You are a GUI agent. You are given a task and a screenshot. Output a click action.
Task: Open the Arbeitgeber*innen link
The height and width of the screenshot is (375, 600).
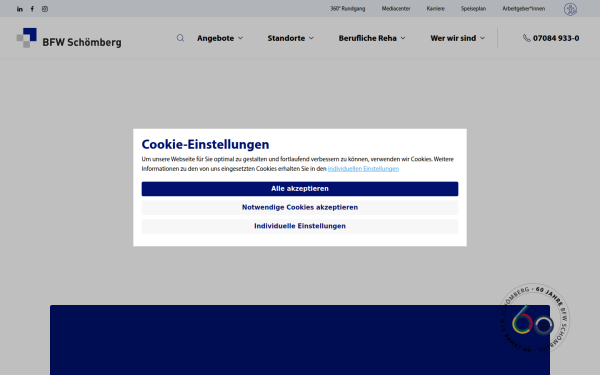coord(524,8)
